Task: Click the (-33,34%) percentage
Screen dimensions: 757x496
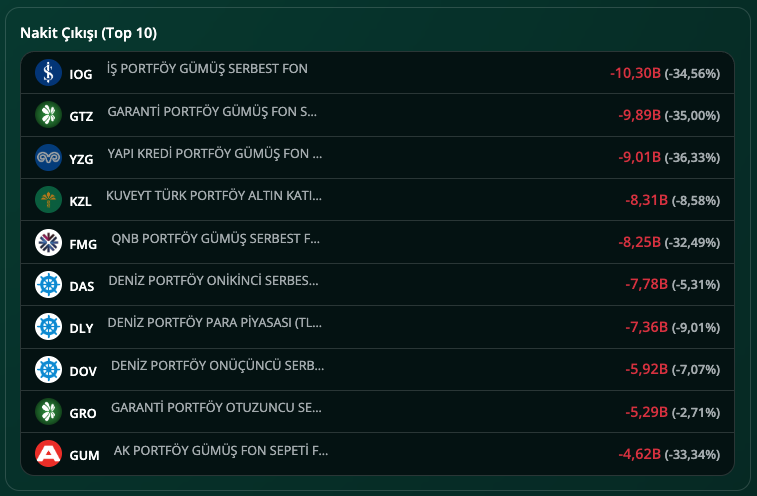Action: point(692,455)
